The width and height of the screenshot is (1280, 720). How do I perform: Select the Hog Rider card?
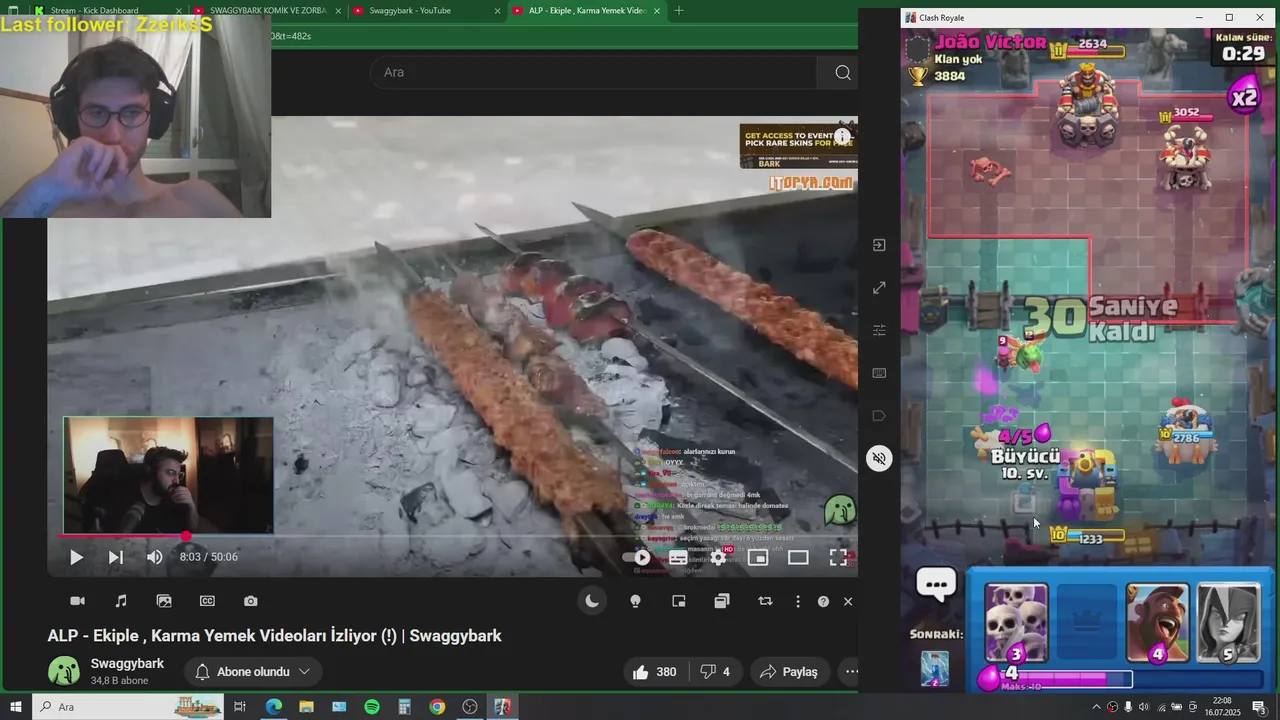(1158, 624)
